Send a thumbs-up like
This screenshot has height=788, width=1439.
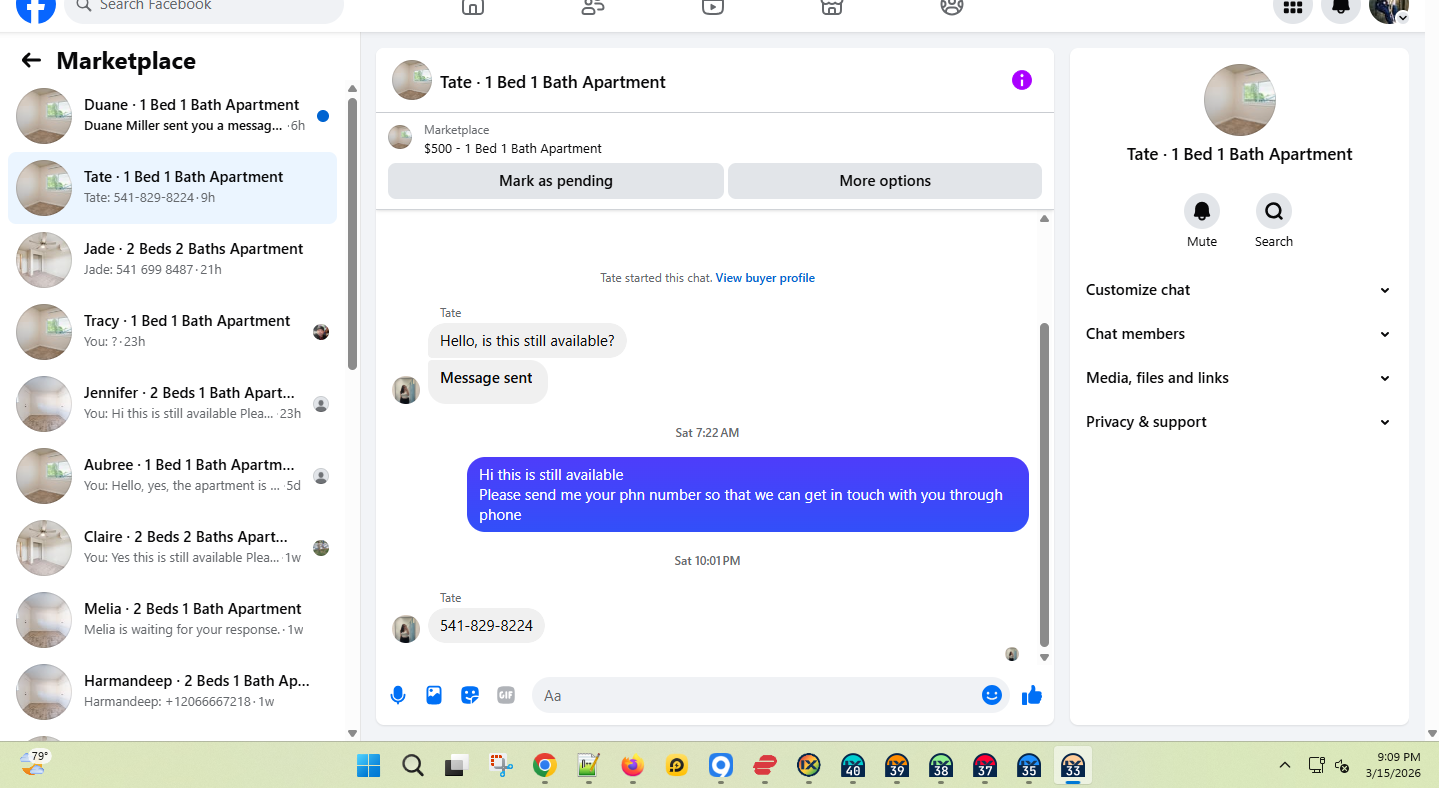coord(1032,695)
